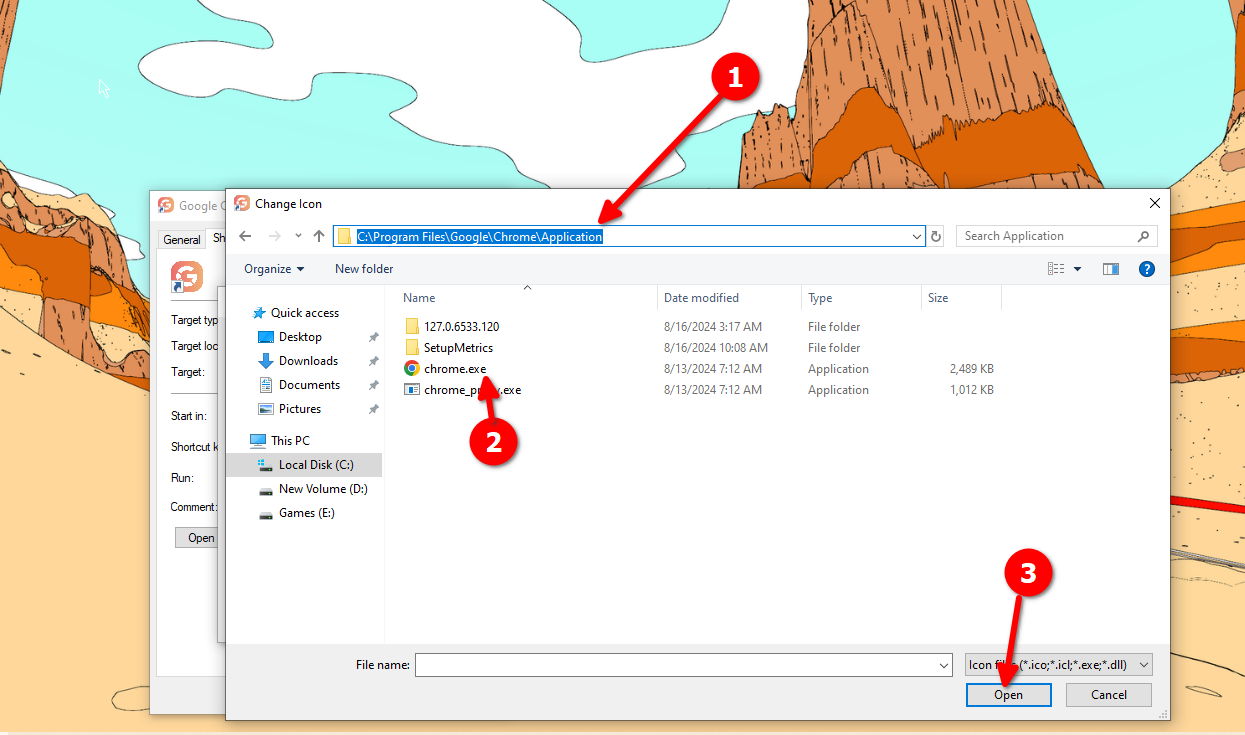
Task: Click the pin icon next to Pictures
Action: (x=374, y=409)
